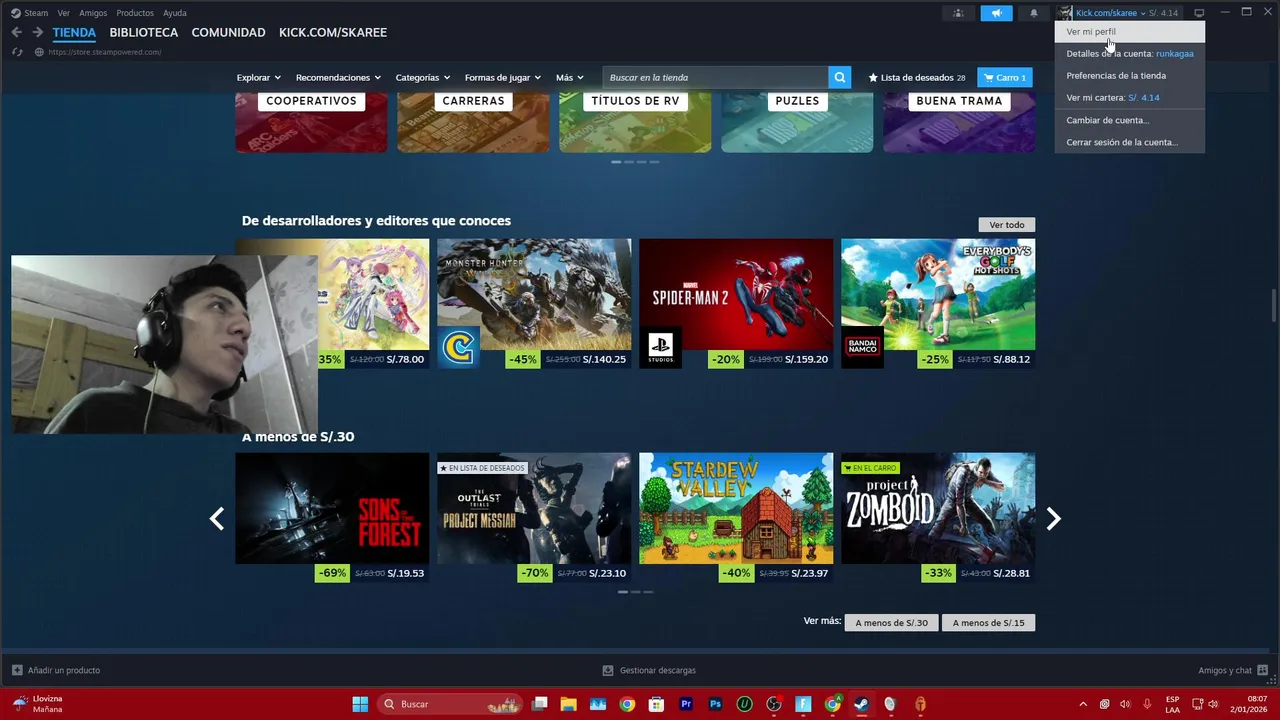Show next games with right carousel arrow
Screen dimensions: 1280x720
(1053, 518)
